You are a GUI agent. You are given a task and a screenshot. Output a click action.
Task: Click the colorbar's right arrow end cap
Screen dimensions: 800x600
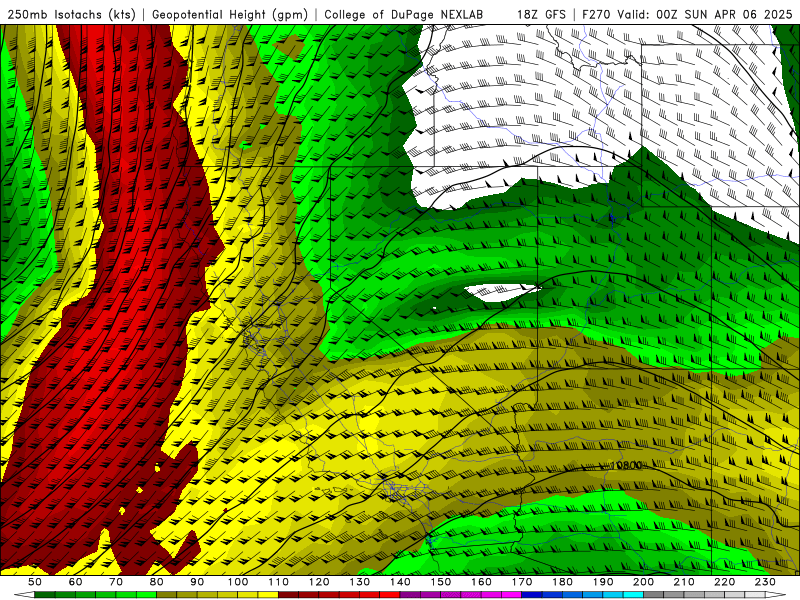pos(776,595)
